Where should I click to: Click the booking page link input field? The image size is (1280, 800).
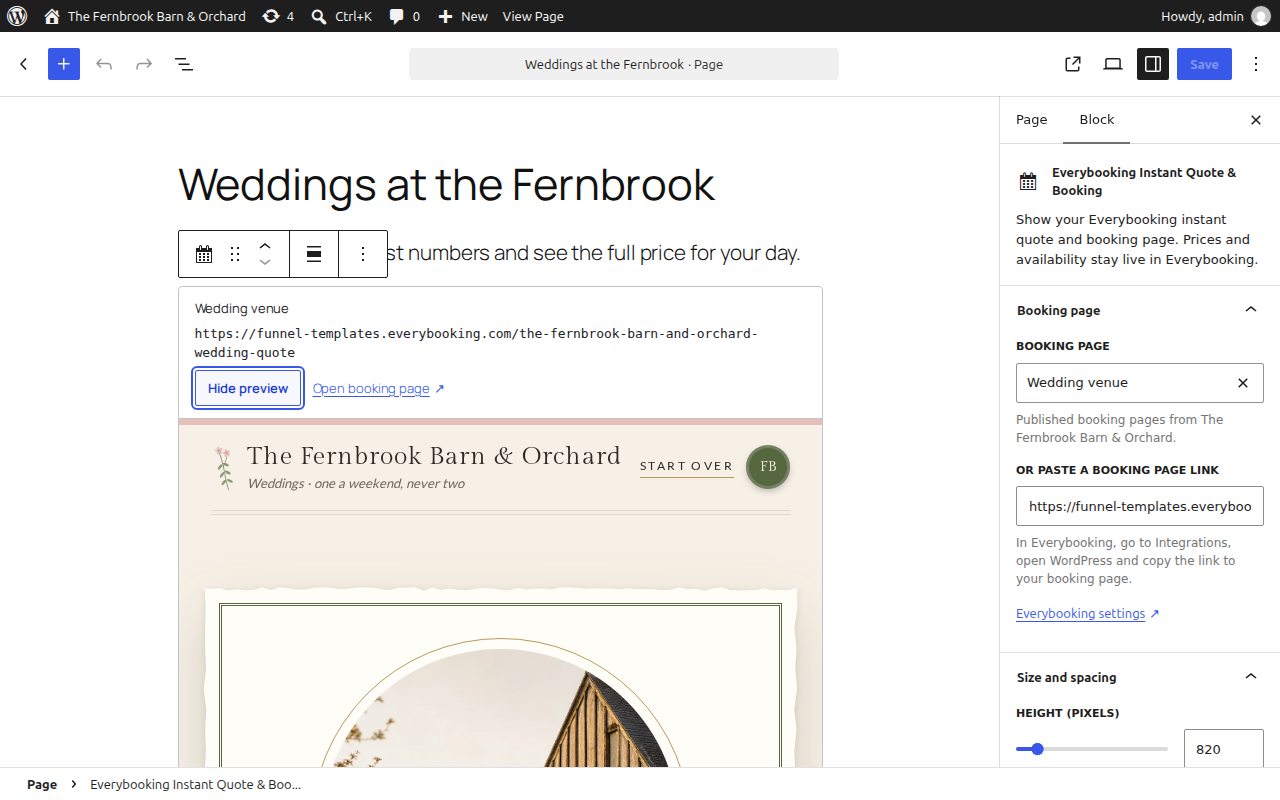[1140, 506]
